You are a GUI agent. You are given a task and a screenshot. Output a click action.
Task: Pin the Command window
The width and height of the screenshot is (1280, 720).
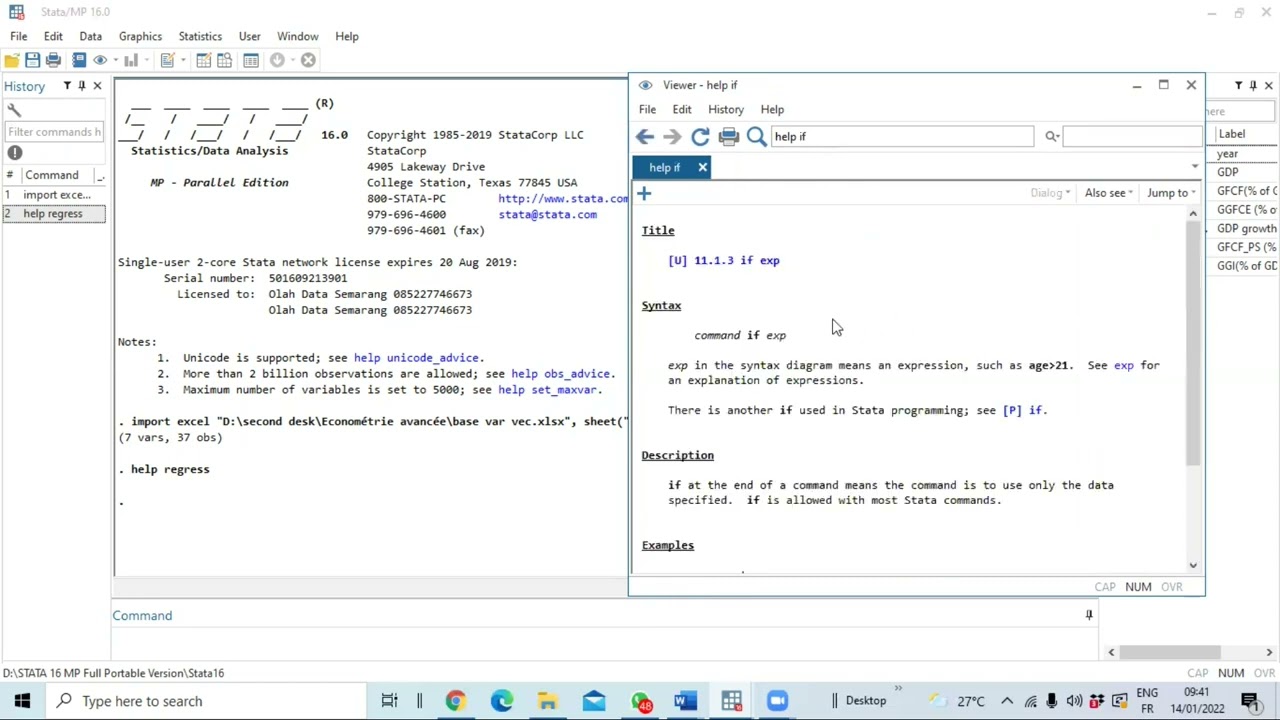pyautogui.click(x=1089, y=615)
